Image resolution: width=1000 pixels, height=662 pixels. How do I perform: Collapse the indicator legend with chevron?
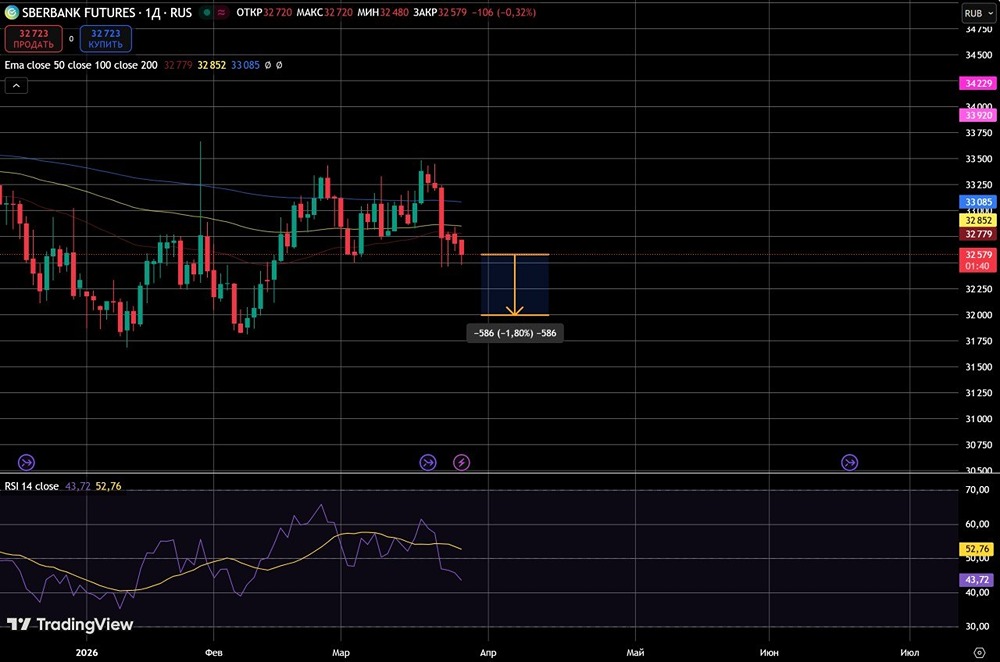click(16, 86)
